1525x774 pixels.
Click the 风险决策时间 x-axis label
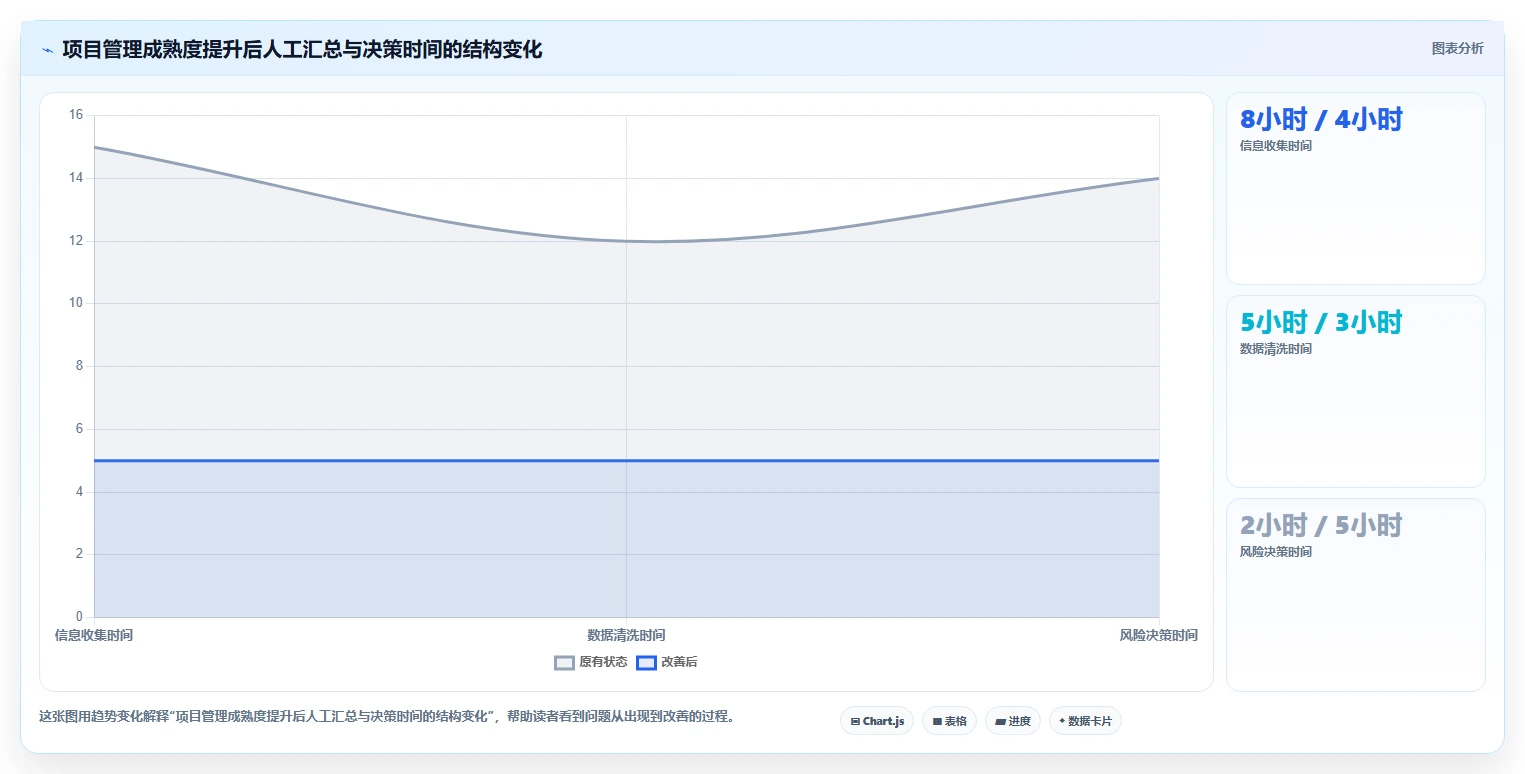[1159, 635]
